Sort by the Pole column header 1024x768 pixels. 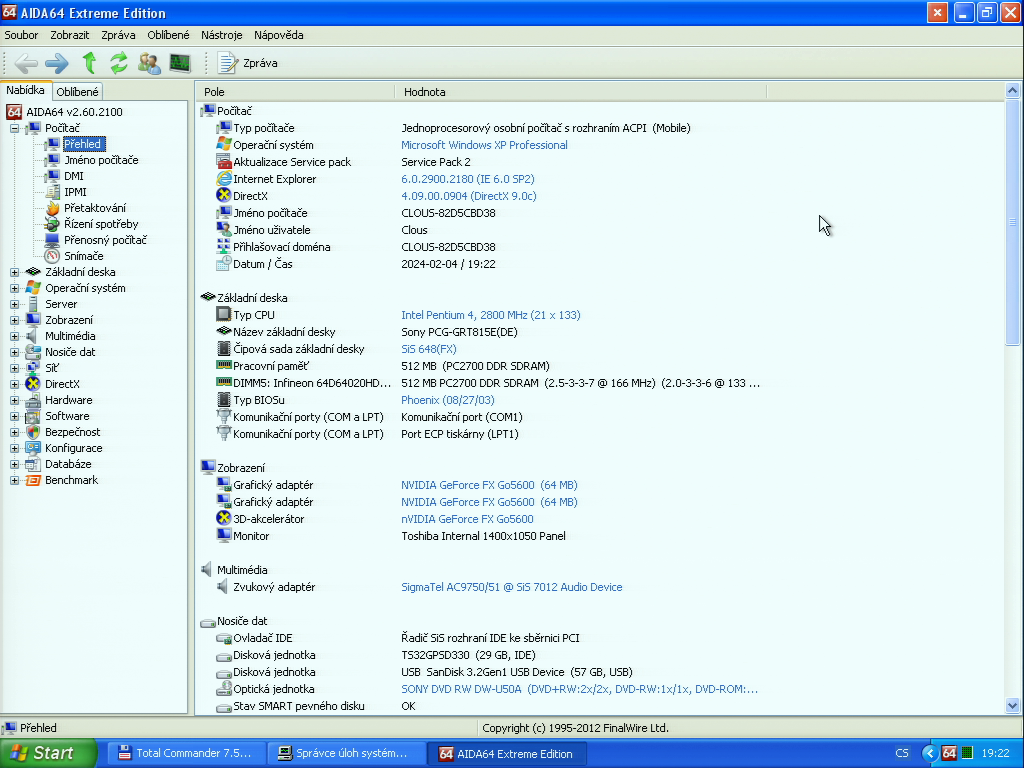(295, 92)
